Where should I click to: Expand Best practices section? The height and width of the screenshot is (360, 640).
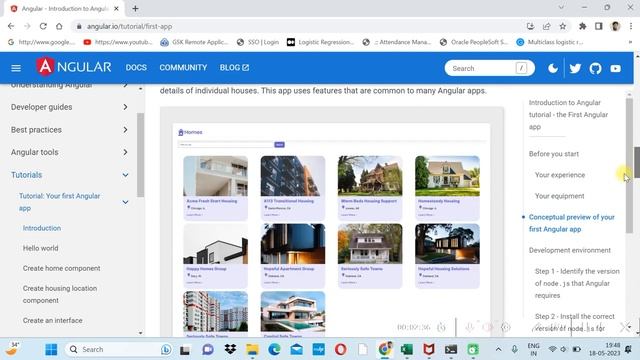pyautogui.click(x=69, y=130)
